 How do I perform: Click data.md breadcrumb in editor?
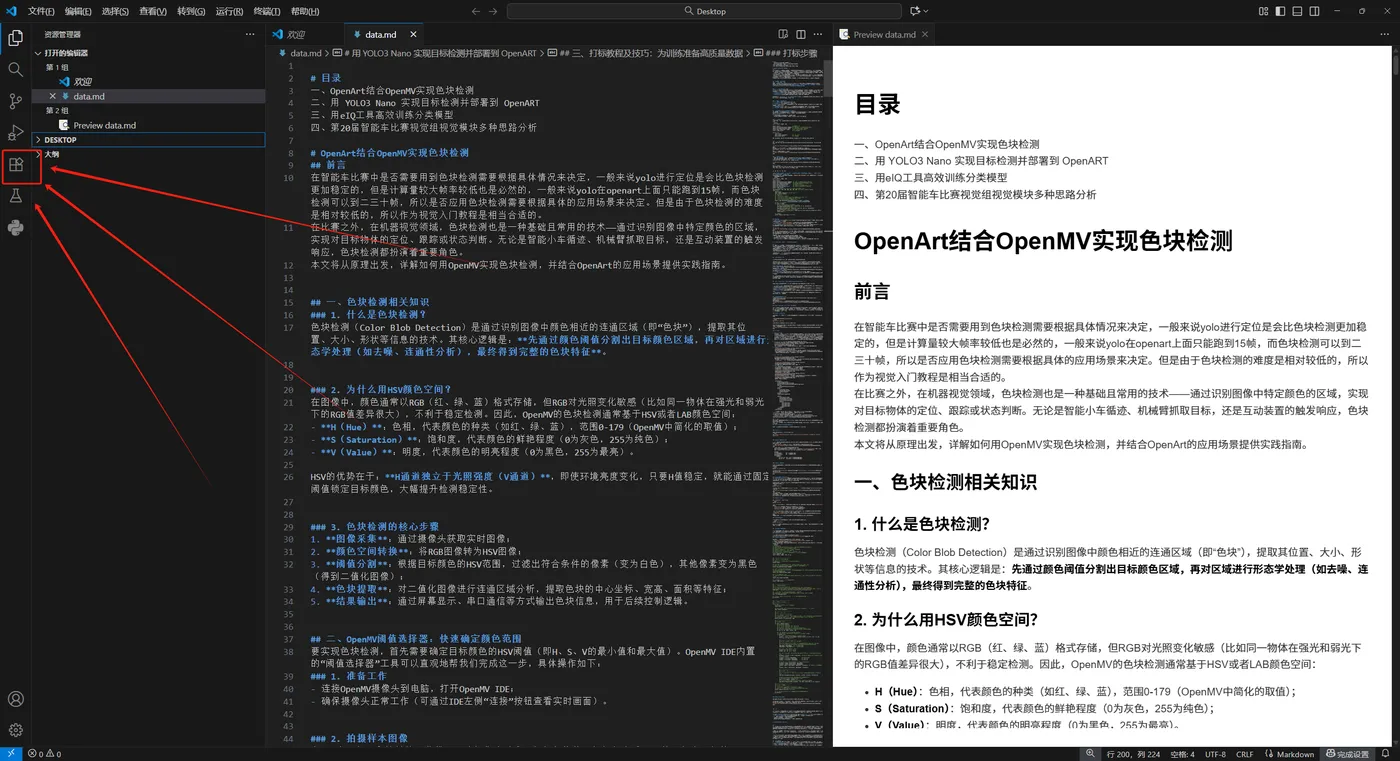[306, 53]
